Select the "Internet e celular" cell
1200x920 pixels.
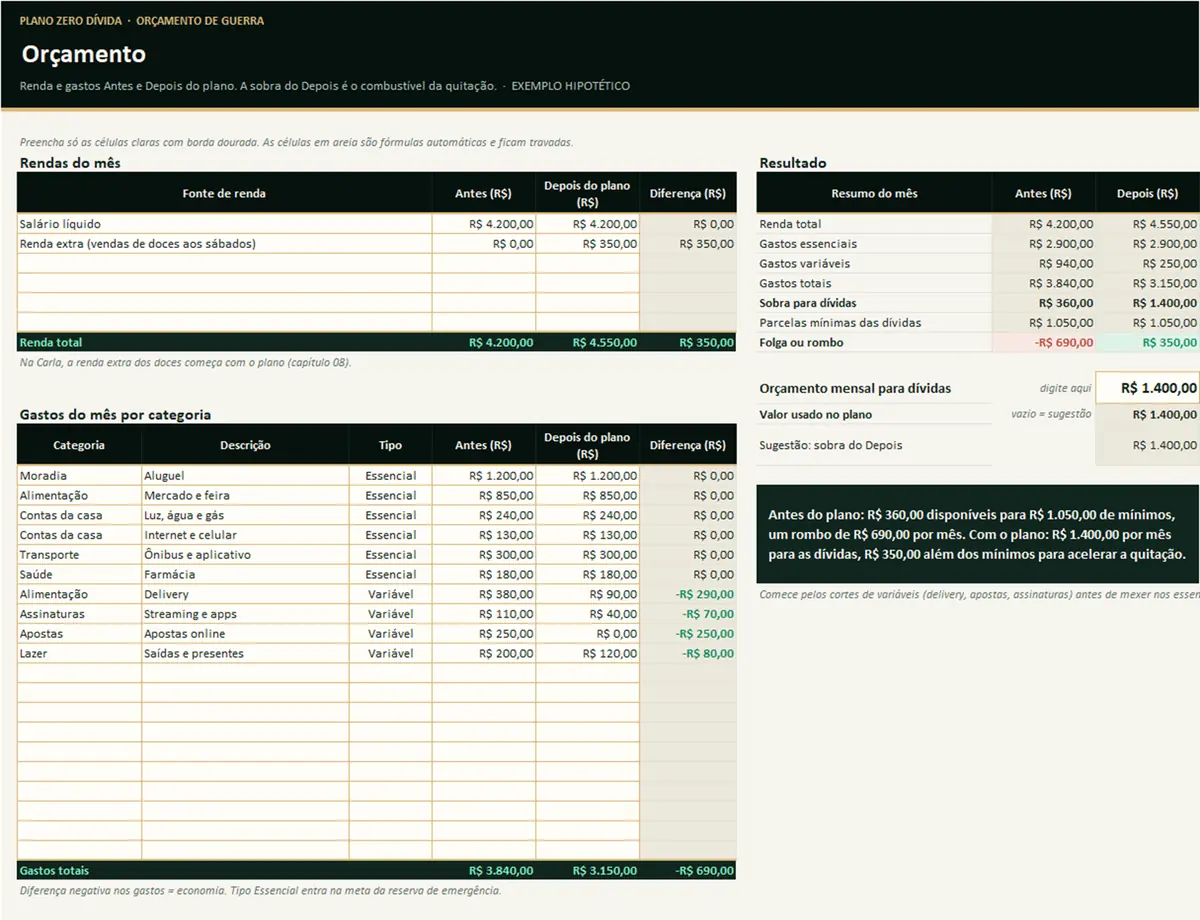(245, 535)
